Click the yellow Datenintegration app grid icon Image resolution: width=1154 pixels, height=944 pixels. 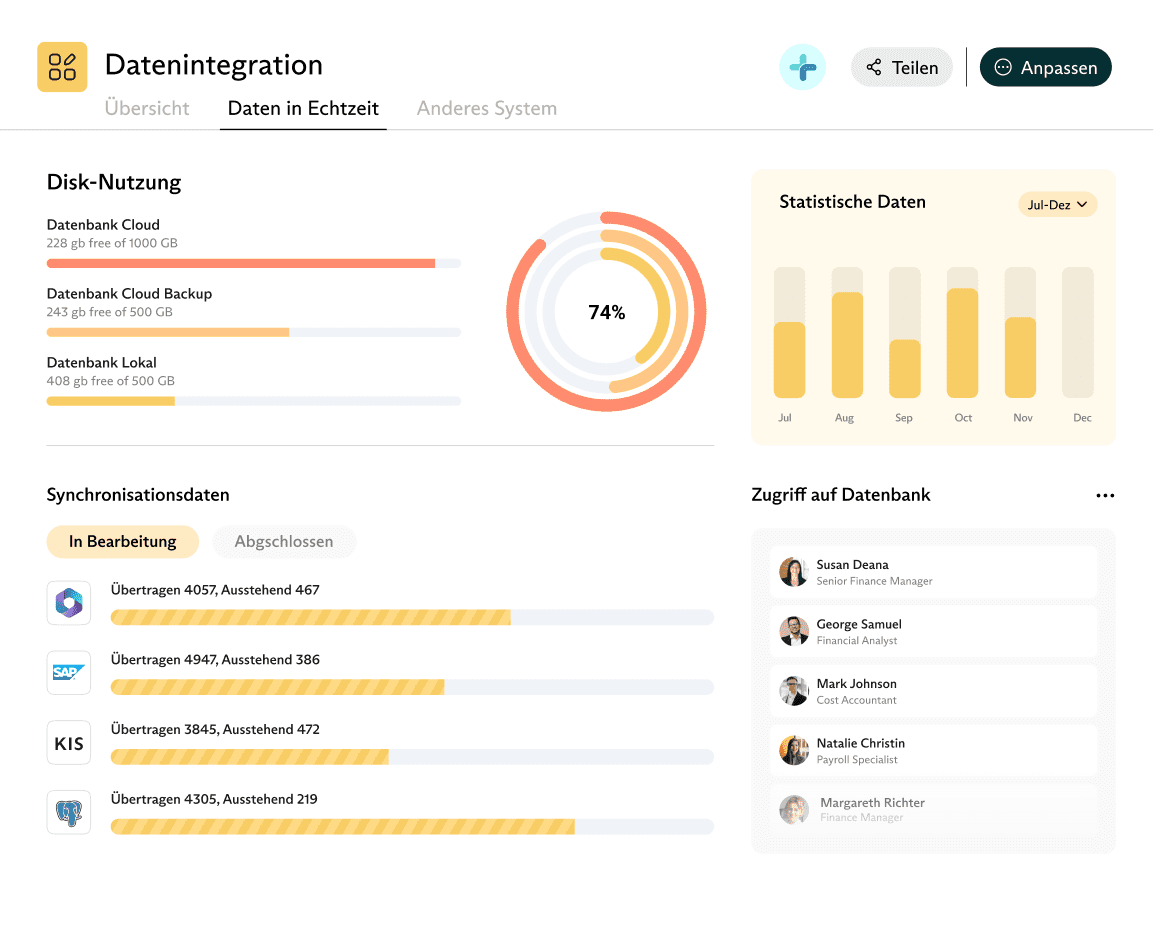click(62, 67)
